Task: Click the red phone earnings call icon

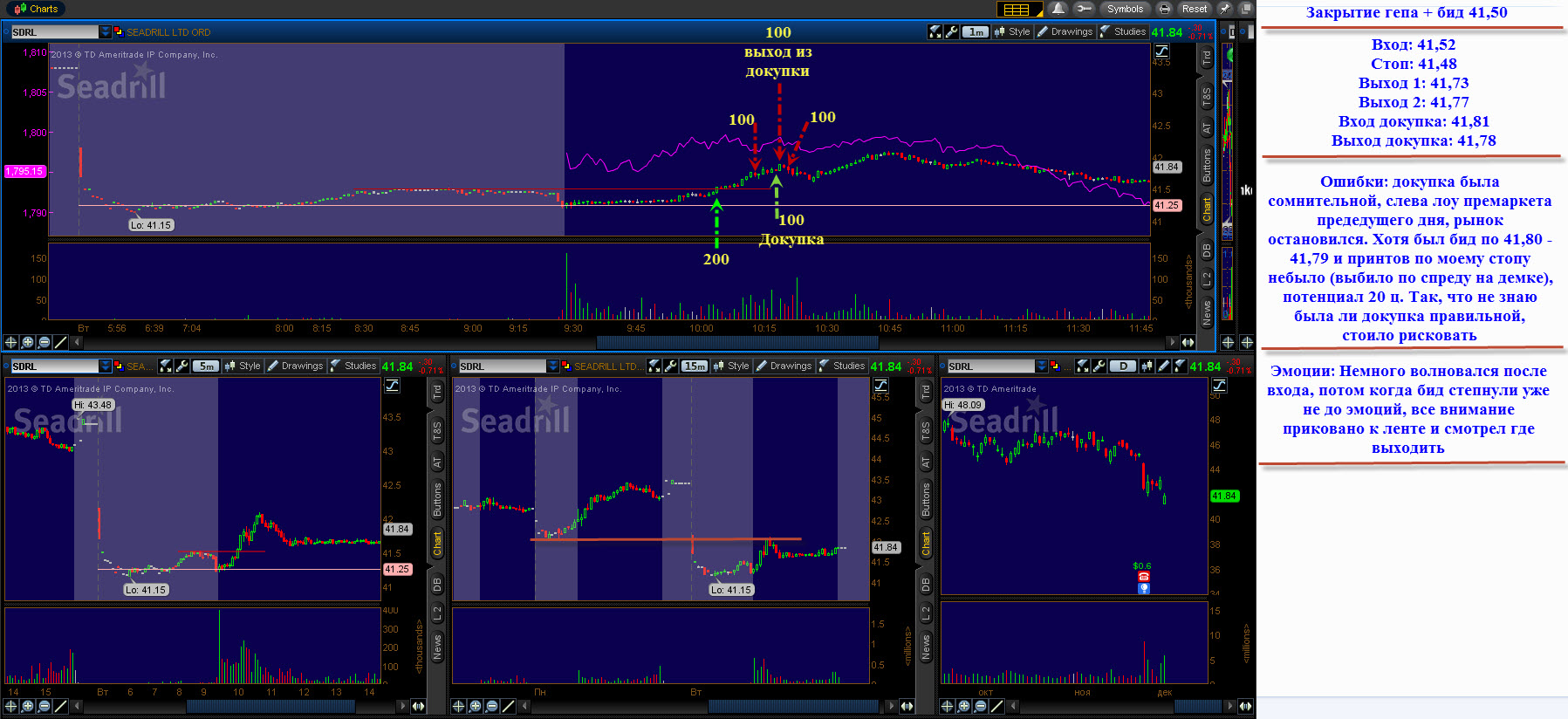Action: point(1143,577)
